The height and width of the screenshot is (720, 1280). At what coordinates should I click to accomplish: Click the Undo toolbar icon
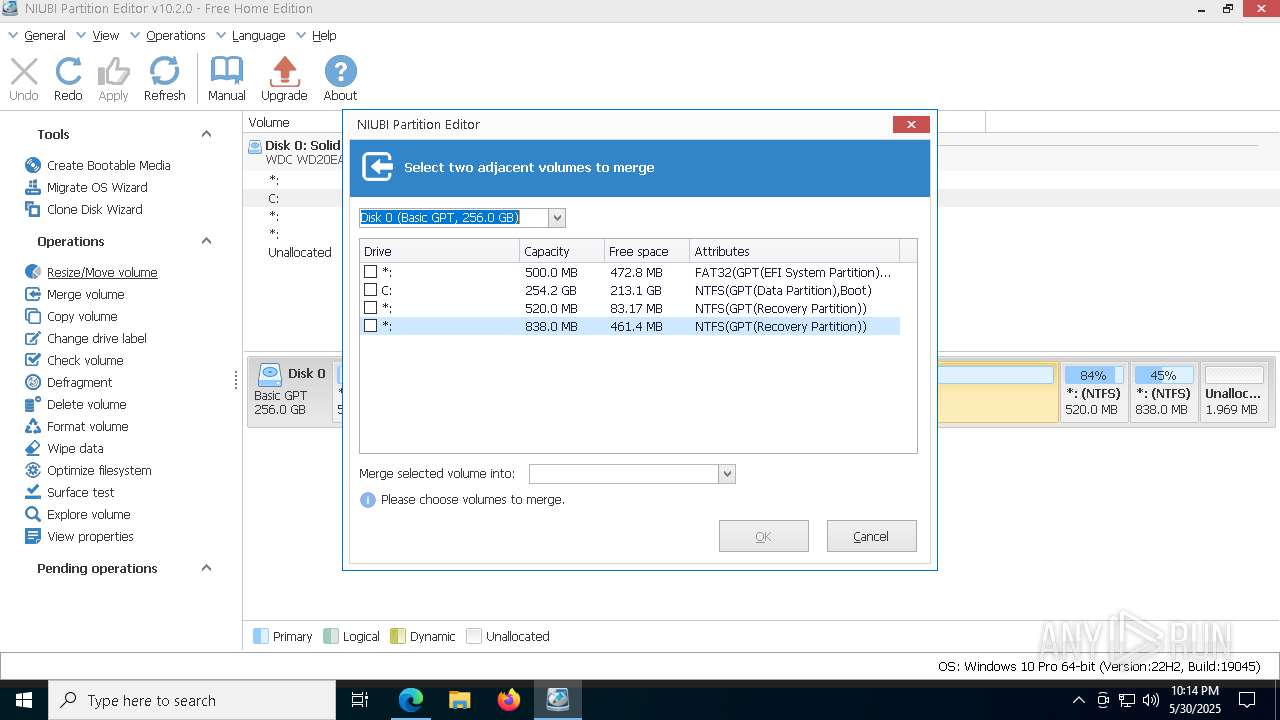pyautogui.click(x=24, y=72)
